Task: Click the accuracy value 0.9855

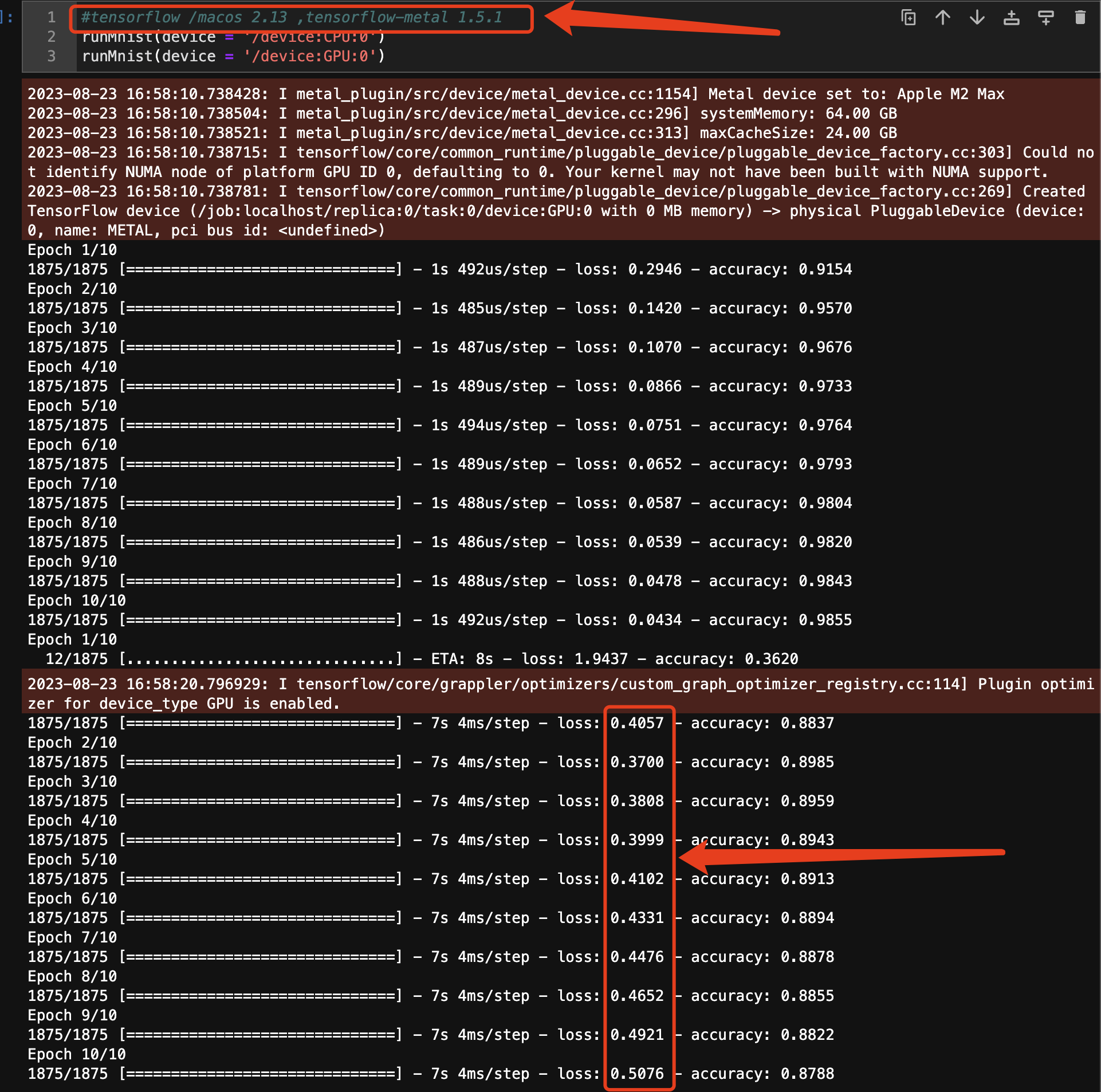Action: tap(825, 620)
